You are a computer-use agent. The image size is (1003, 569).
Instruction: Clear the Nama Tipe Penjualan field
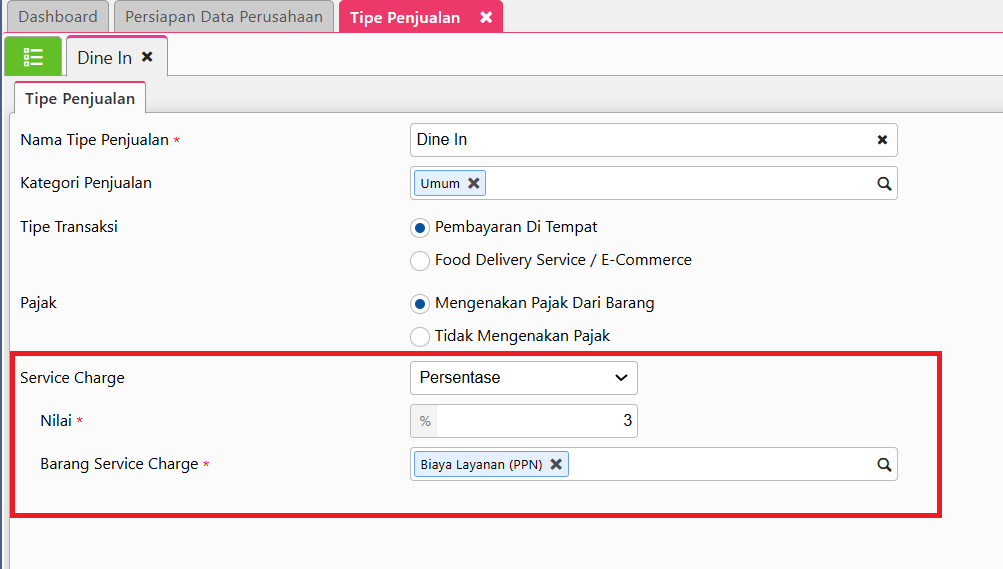point(882,140)
